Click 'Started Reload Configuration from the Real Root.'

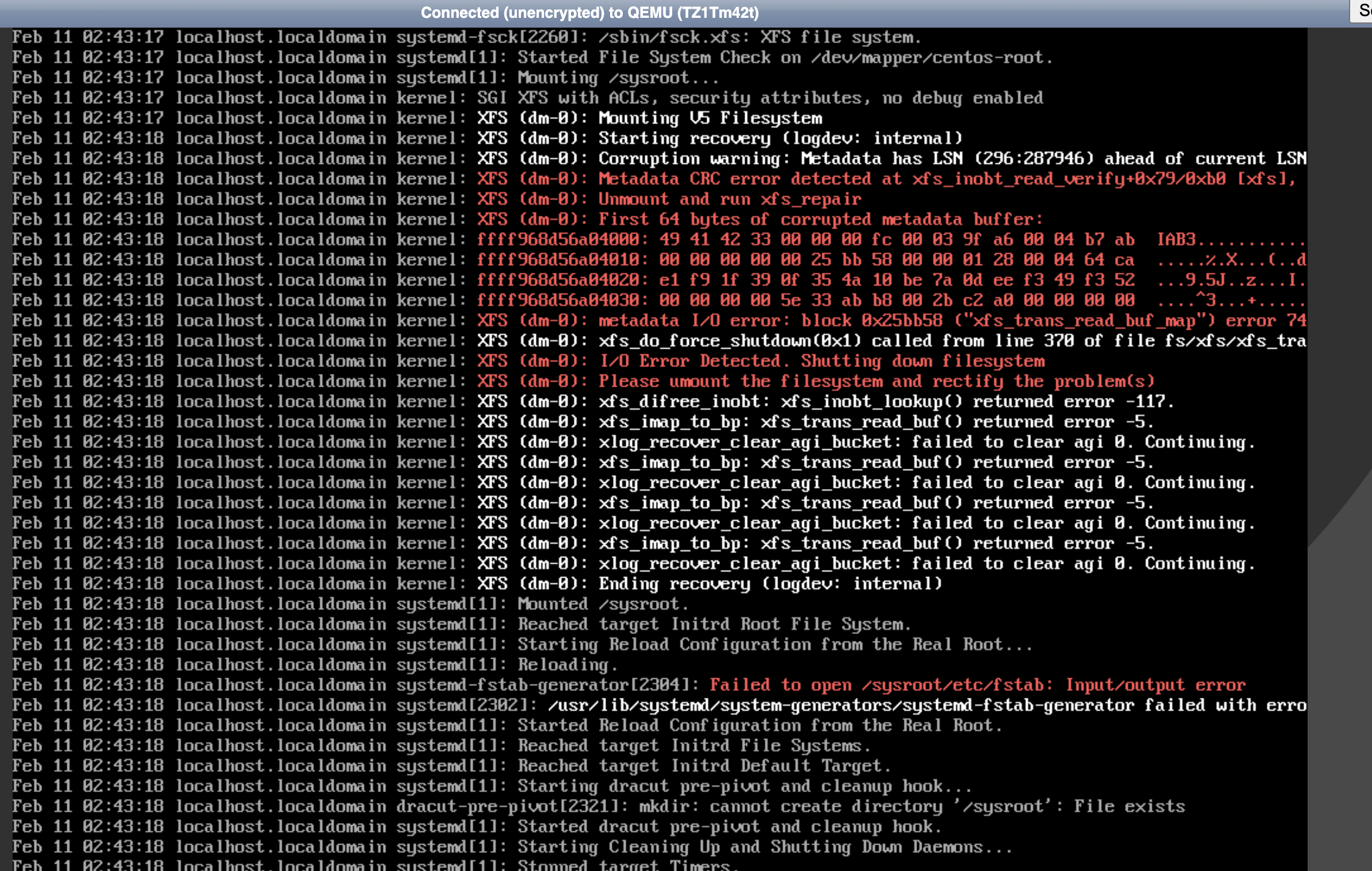point(760,725)
